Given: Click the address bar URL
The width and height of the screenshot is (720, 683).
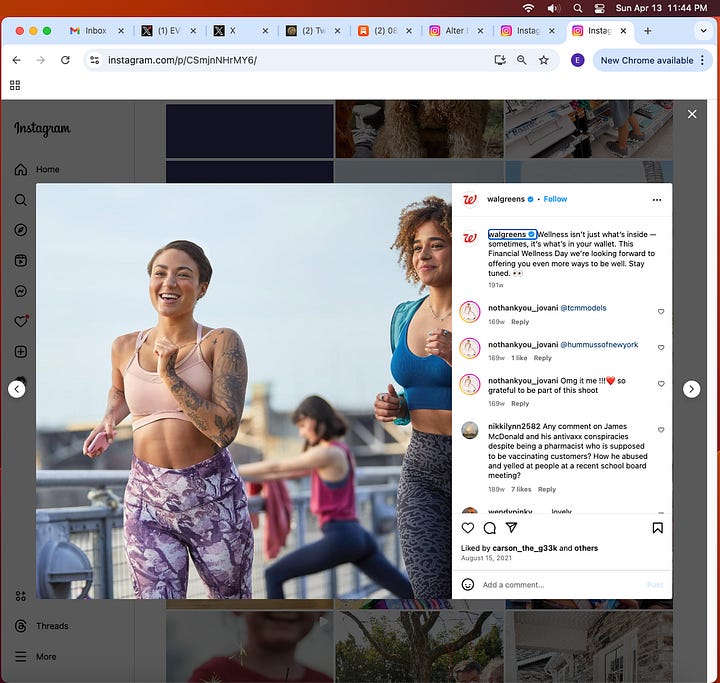Looking at the screenshot, I should [x=182, y=60].
